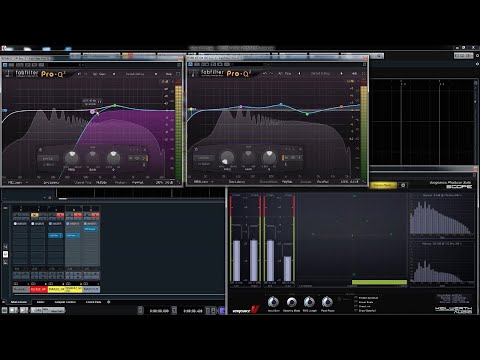Switch to the MixConsole tab
Screen dimensions: 480x360
[19, 302]
